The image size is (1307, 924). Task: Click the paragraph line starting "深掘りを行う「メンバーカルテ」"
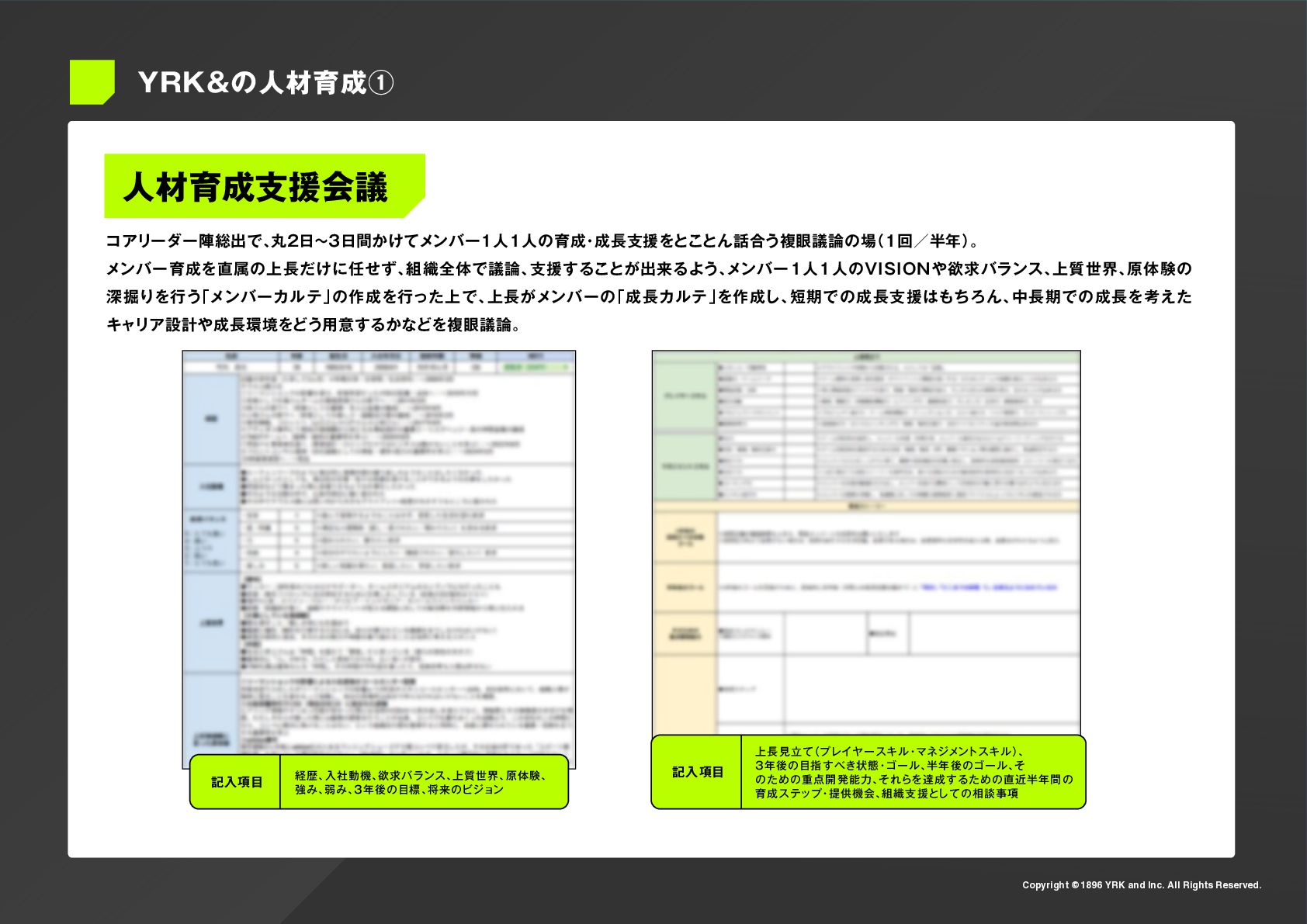point(649,296)
